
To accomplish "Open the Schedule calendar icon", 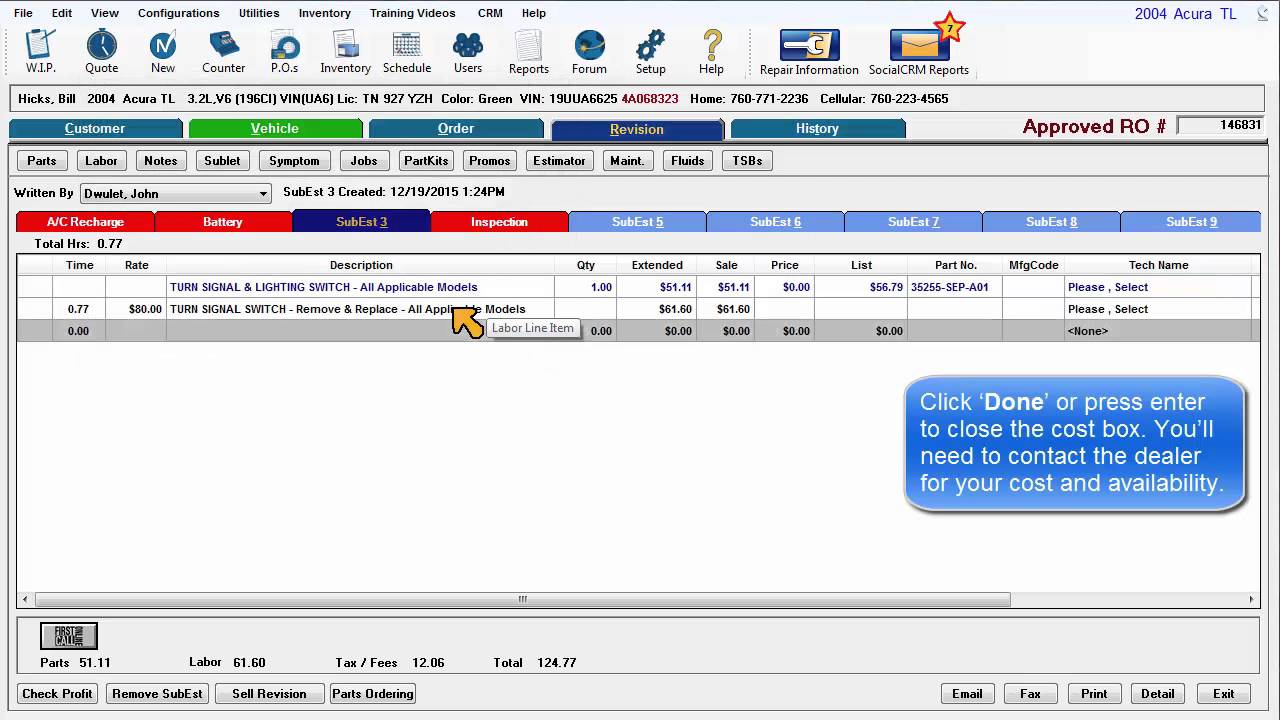I will click(407, 51).
